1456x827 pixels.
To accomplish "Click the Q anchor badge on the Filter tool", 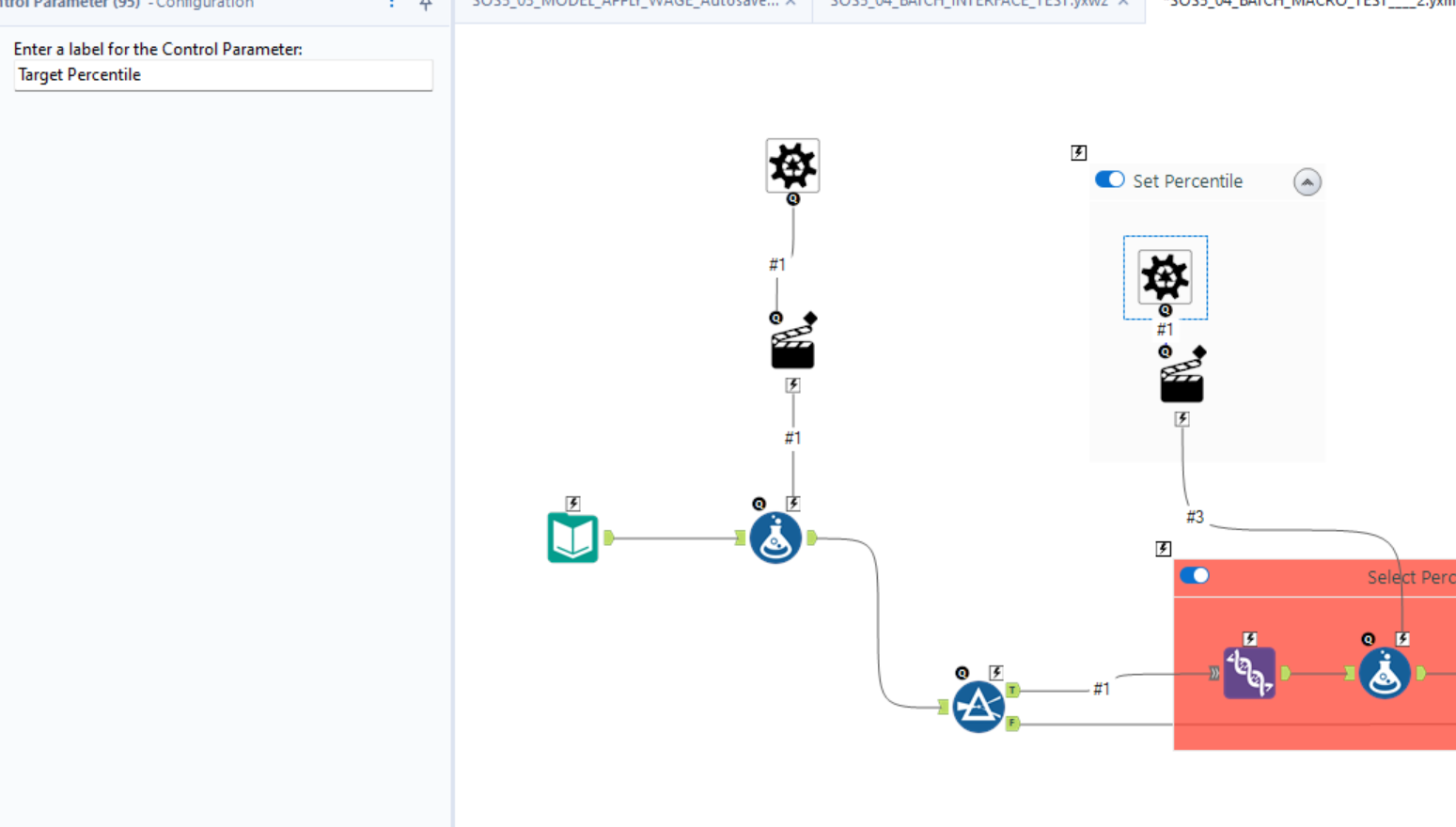I will point(962,673).
